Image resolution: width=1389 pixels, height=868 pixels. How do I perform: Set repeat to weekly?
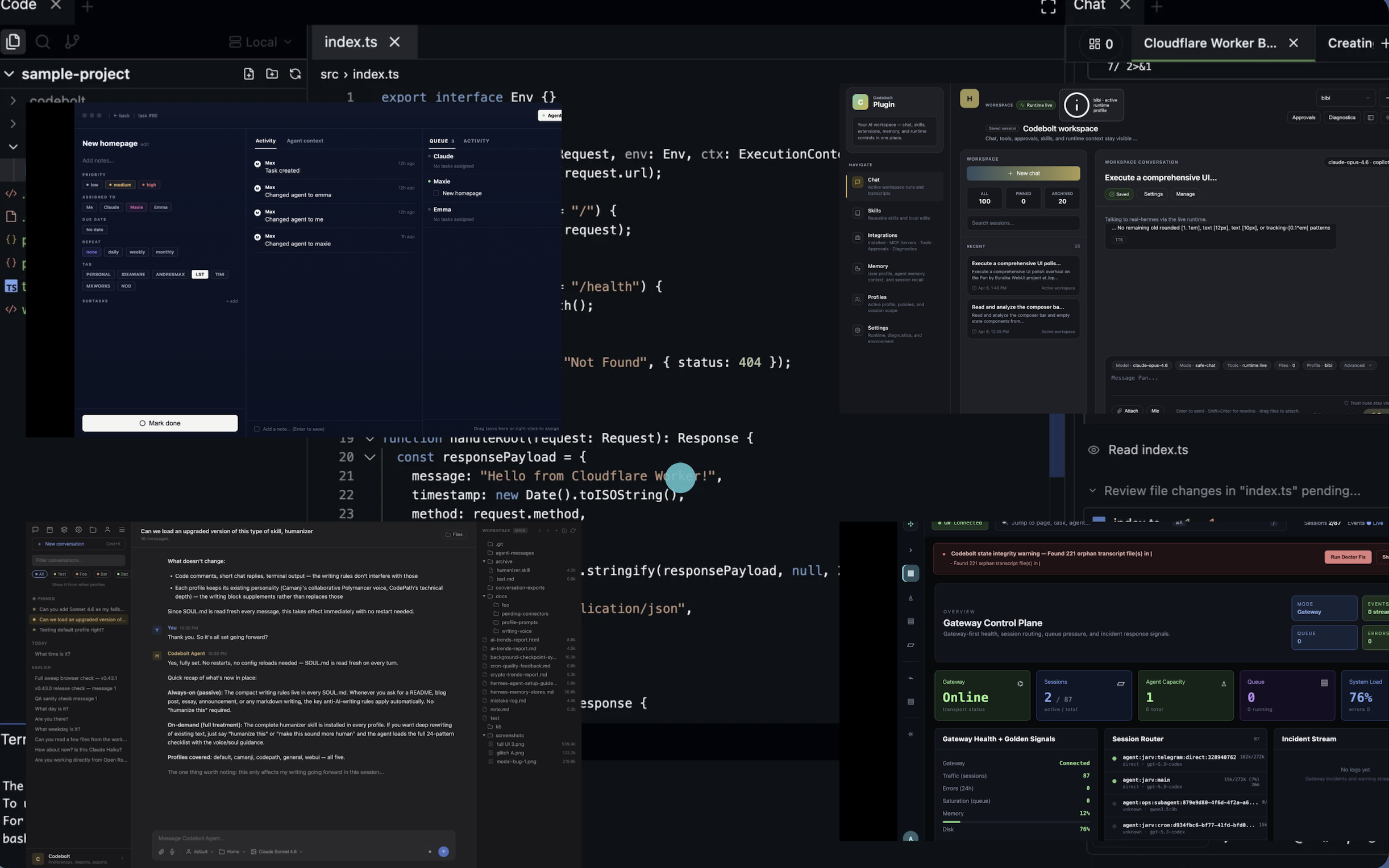pos(137,252)
